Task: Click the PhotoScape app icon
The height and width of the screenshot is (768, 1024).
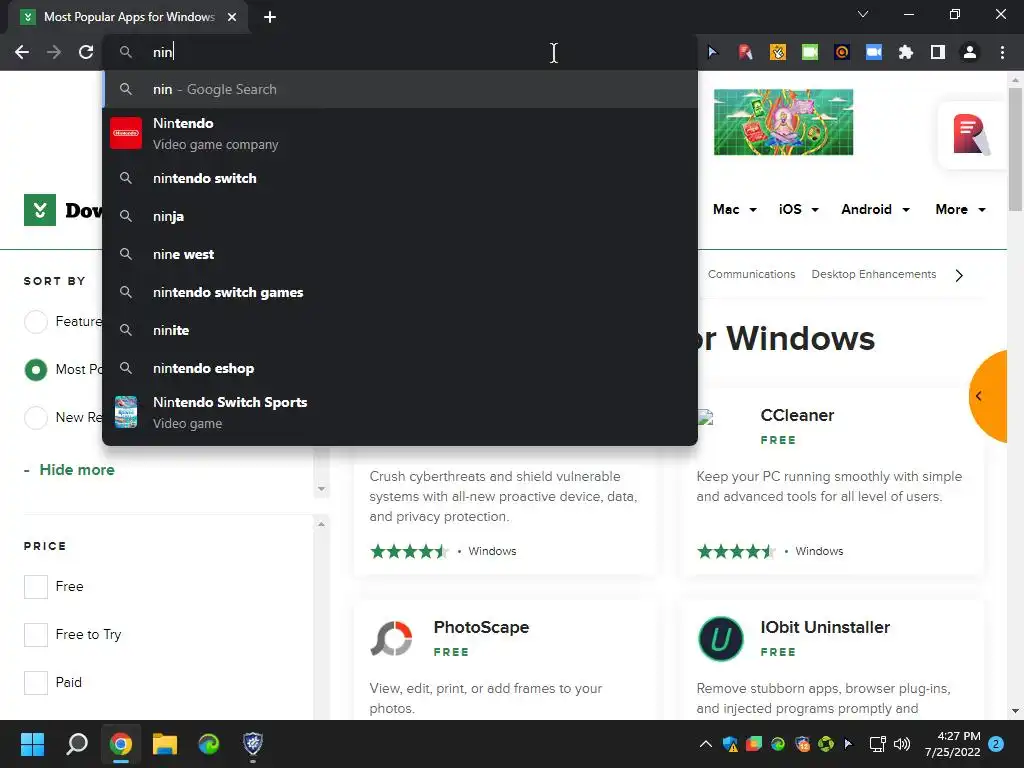Action: tap(391, 638)
